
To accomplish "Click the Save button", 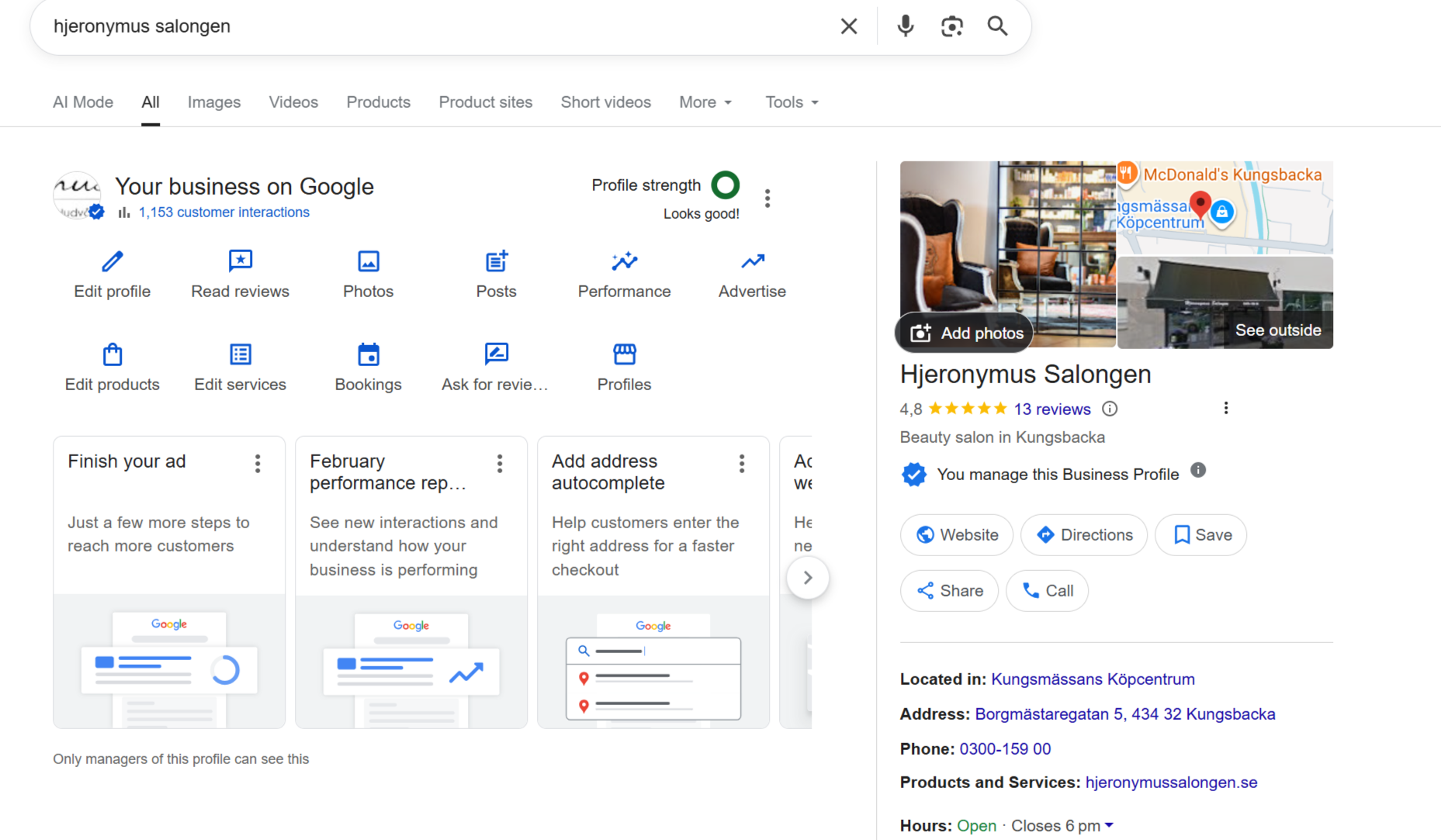I will point(1201,535).
